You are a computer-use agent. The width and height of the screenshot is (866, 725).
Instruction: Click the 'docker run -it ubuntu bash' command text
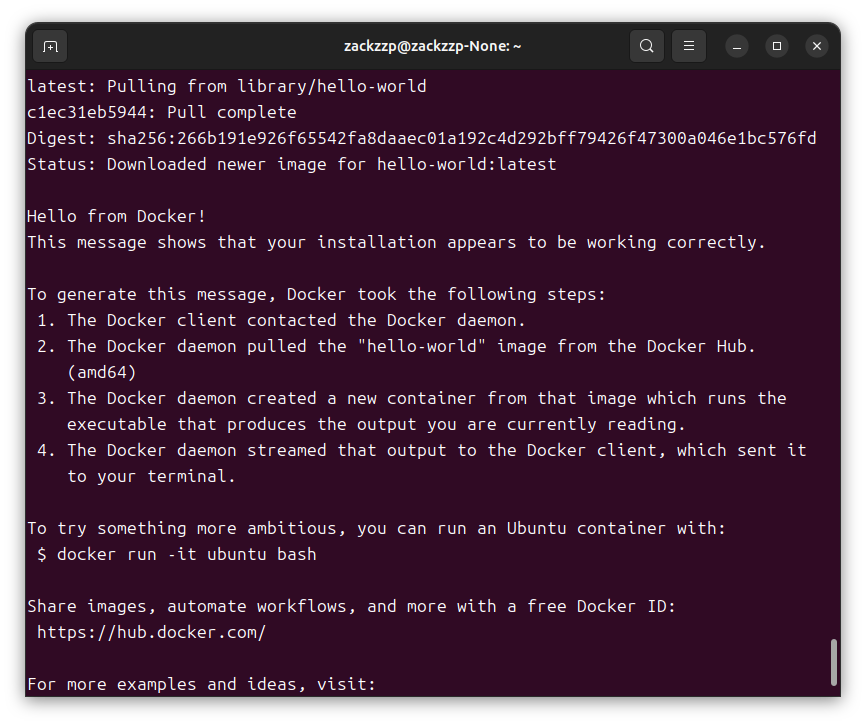tap(187, 554)
